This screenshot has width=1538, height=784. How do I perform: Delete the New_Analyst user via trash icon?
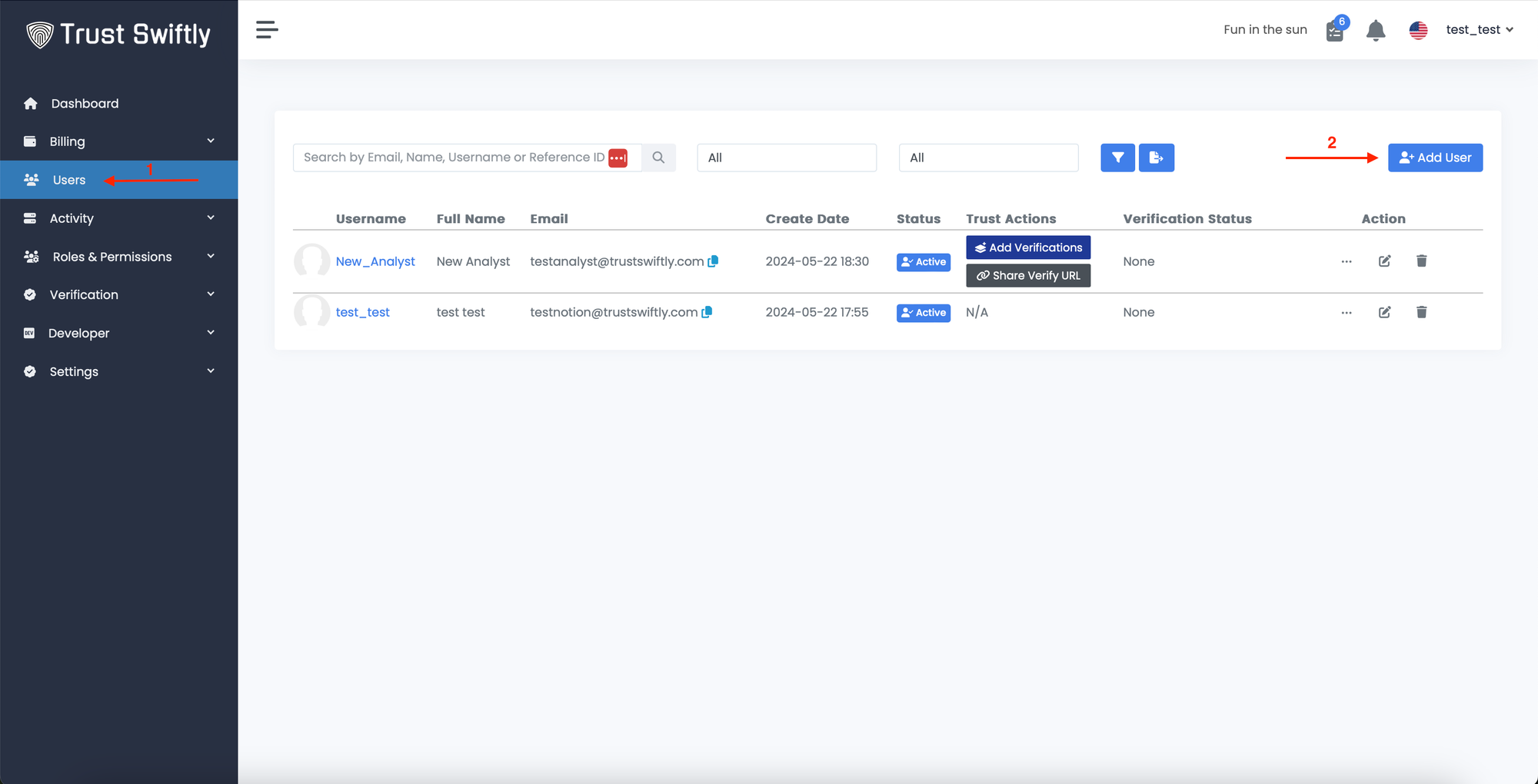click(x=1421, y=261)
